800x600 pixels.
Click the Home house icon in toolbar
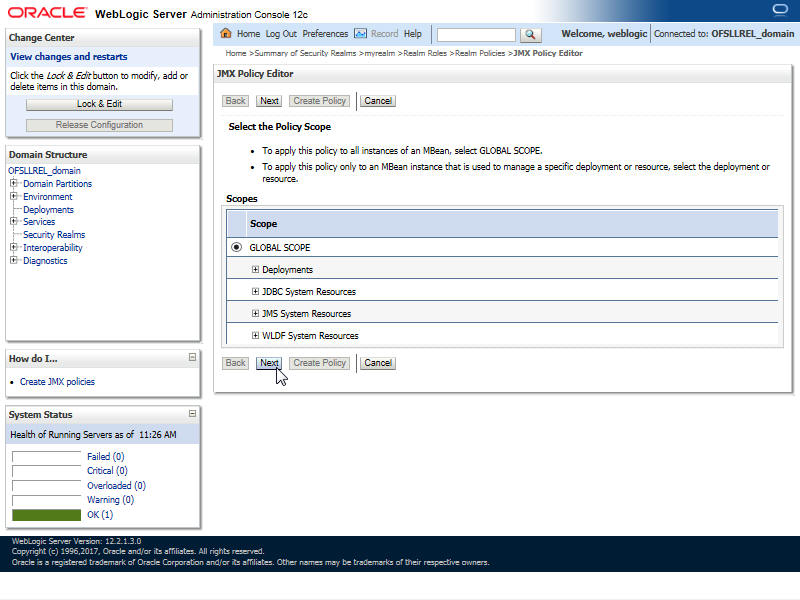pos(226,33)
